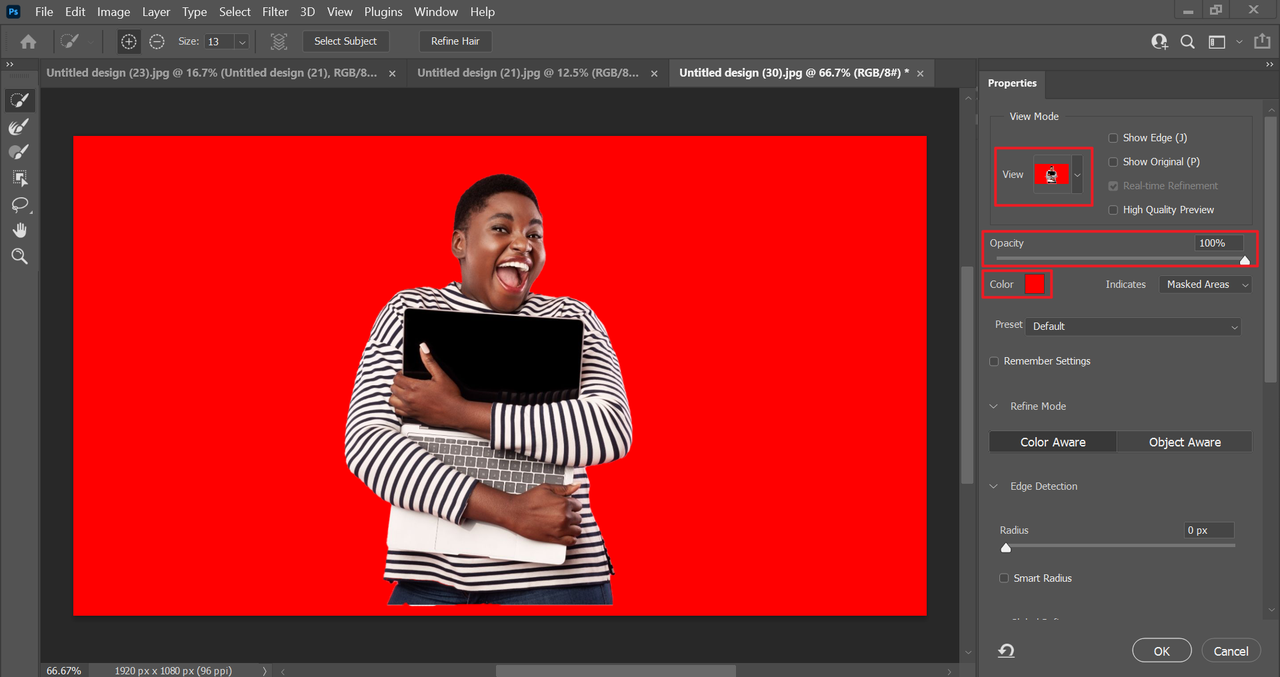Click the invite to edit user icon
Viewport: 1280px width, 677px height.
pyautogui.click(x=1159, y=42)
